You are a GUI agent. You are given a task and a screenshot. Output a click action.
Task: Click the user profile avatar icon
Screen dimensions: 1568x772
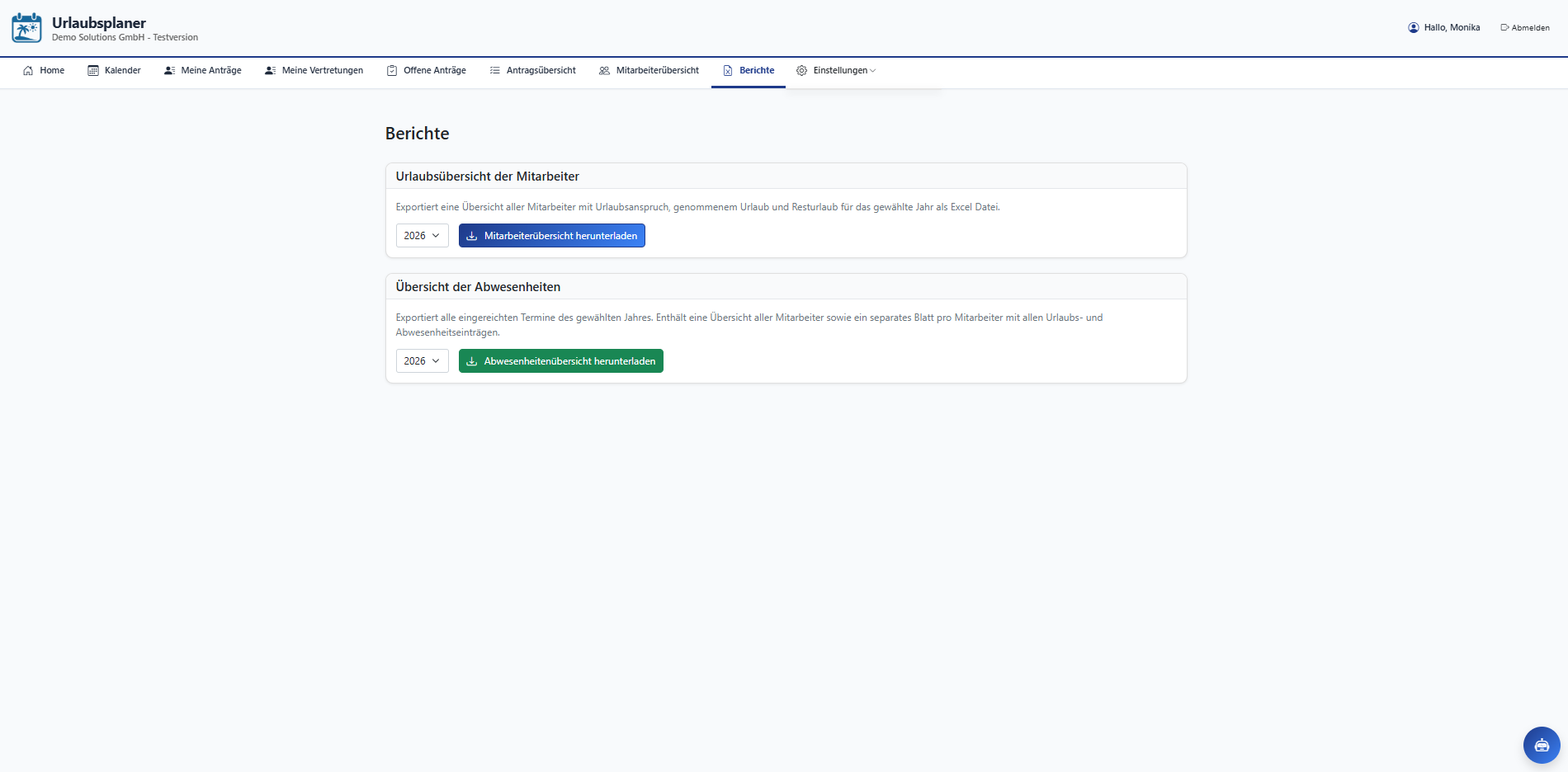click(1414, 27)
